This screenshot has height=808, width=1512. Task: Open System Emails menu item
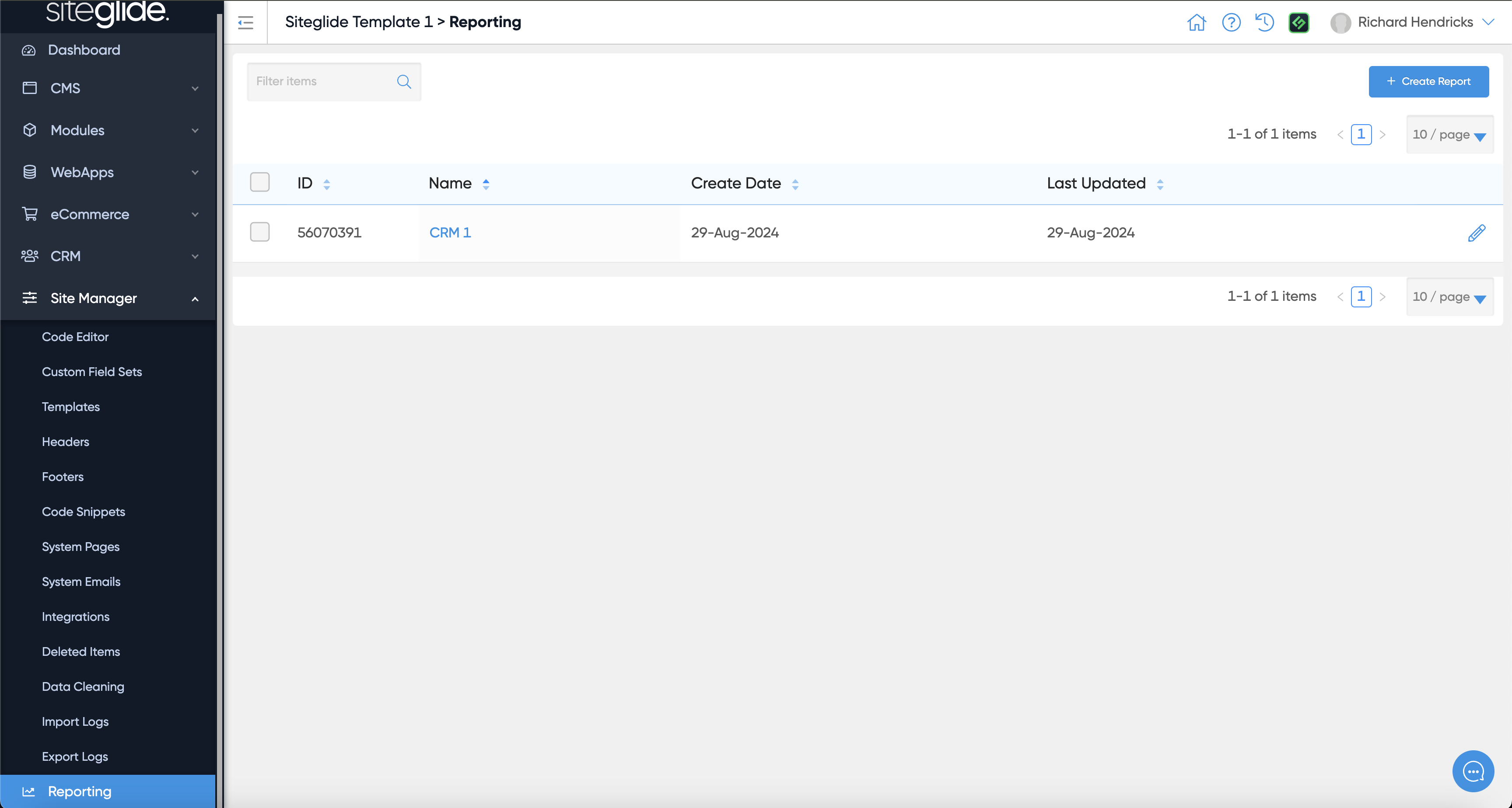click(81, 582)
